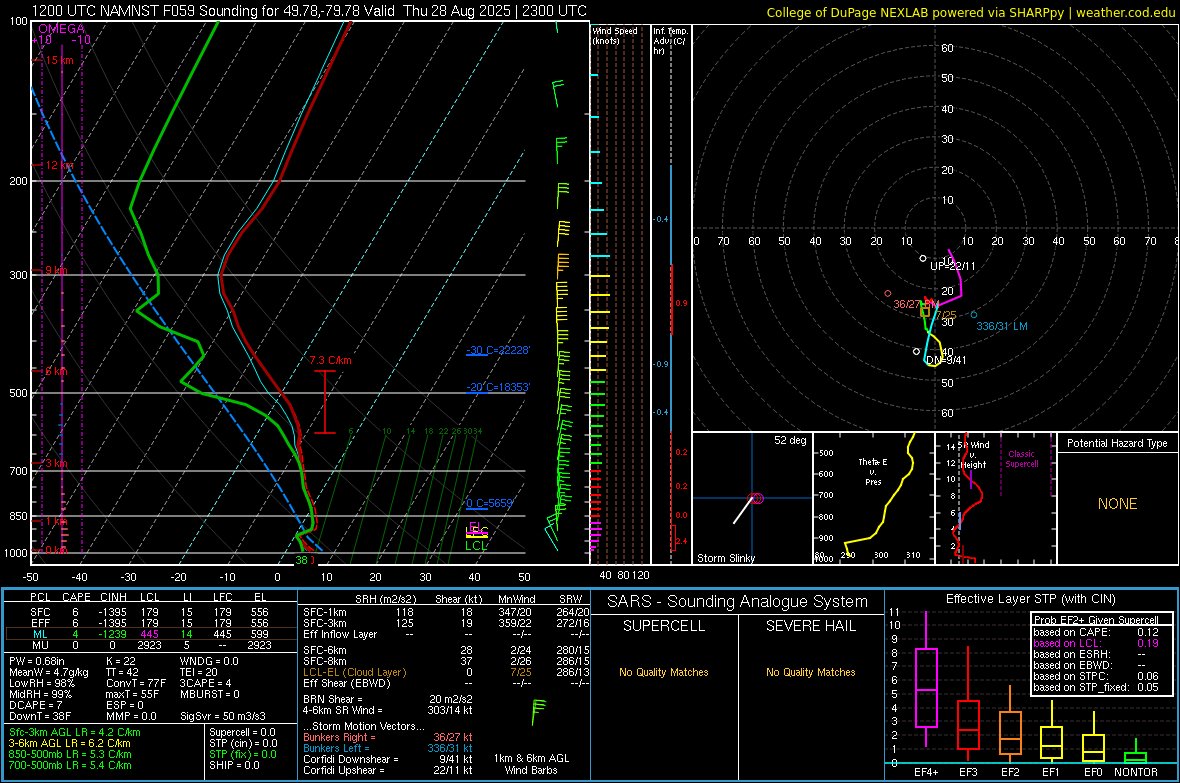The height and width of the screenshot is (783, 1180).
Task: Click the SARS - Sounding Analogue System heading
Action: click(738, 602)
